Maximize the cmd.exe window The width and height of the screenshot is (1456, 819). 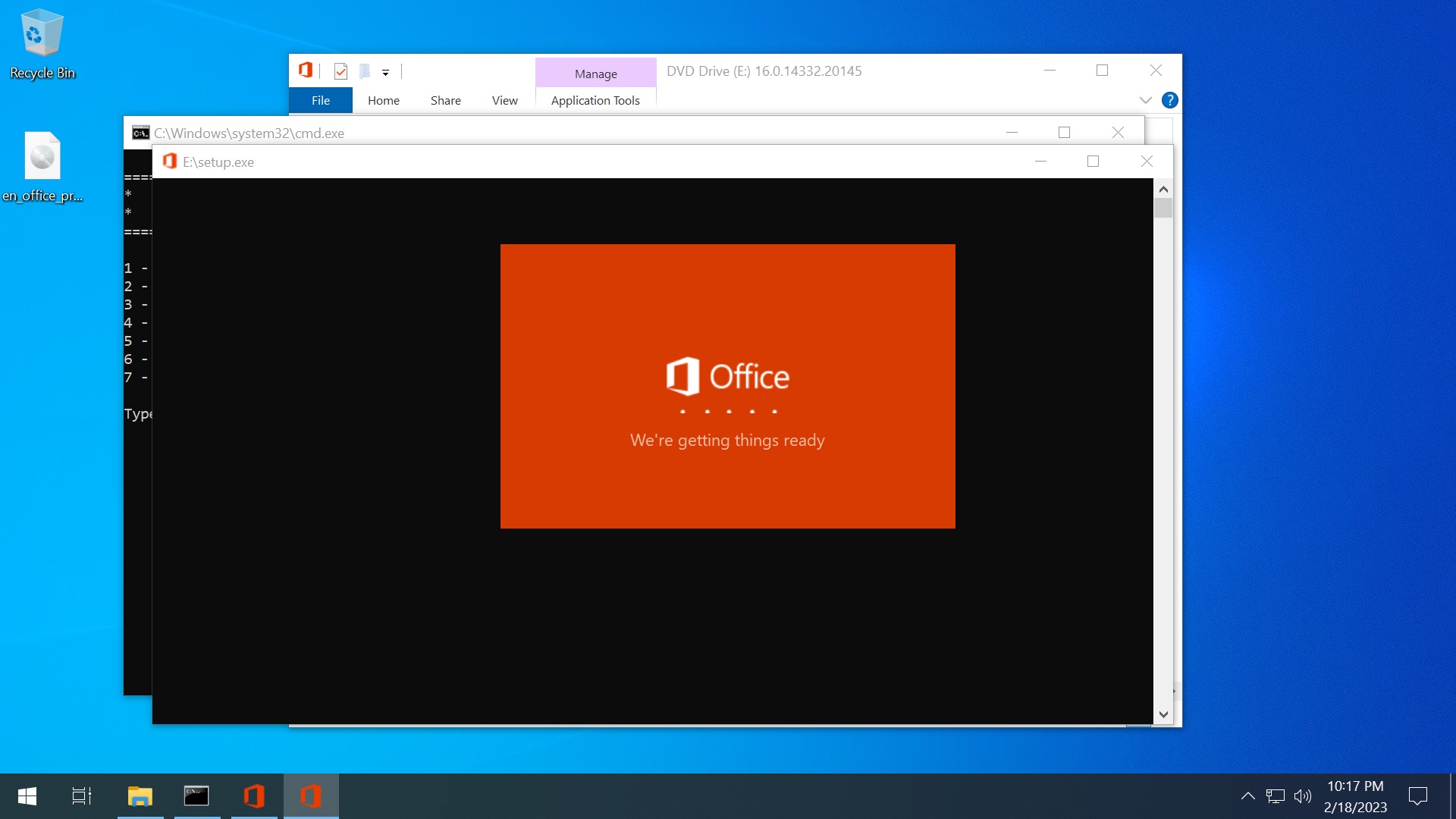pos(1064,133)
